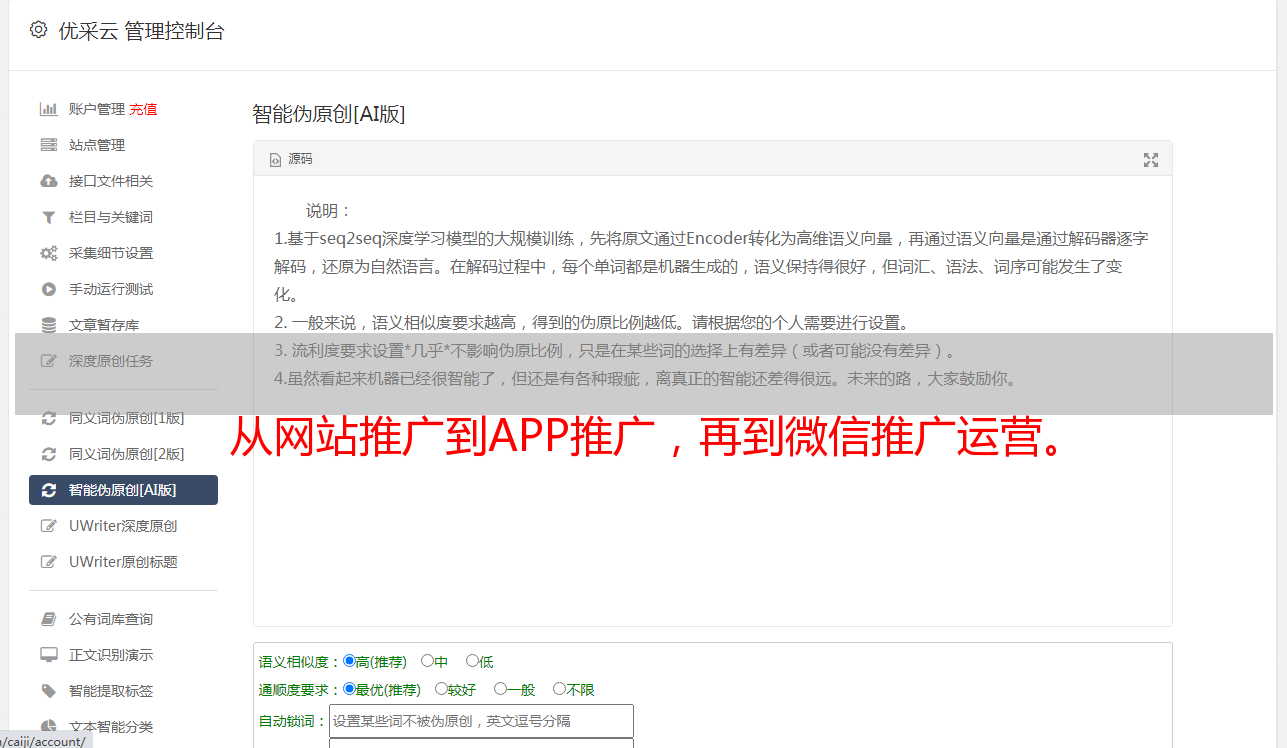Click the 说明： text in the editor
The width and height of the screenshot is (1287, 748).
(329, 211)
